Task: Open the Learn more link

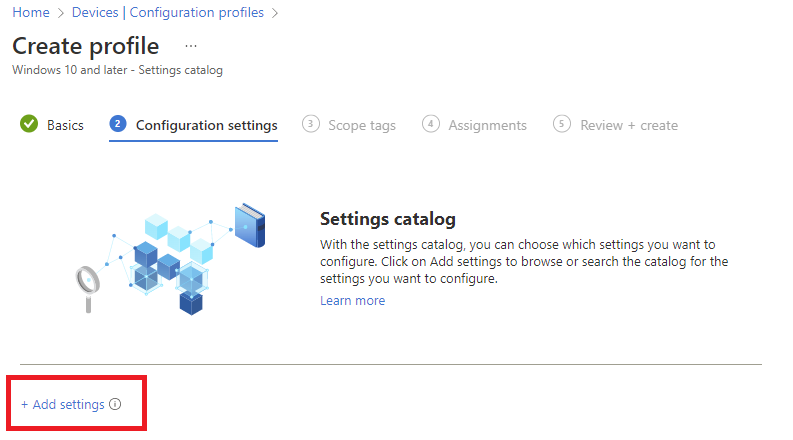Action: point(353,301)
